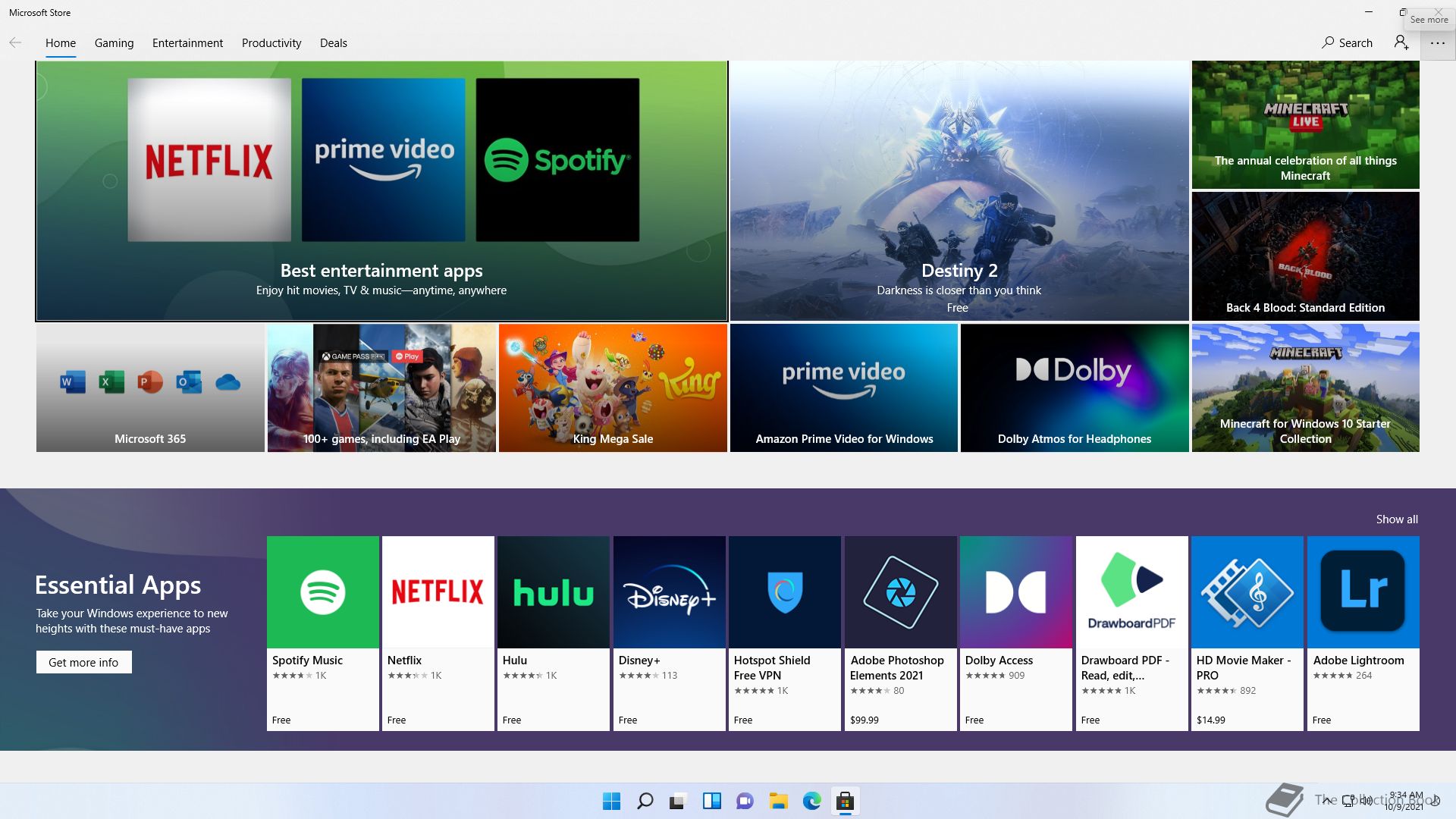
Task: Open the King Mega Sale tile
Action: coord(613,388)
